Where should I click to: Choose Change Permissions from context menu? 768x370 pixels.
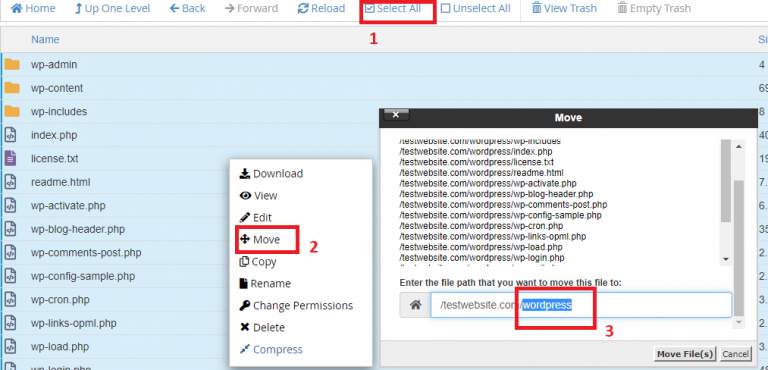point(296,306)
